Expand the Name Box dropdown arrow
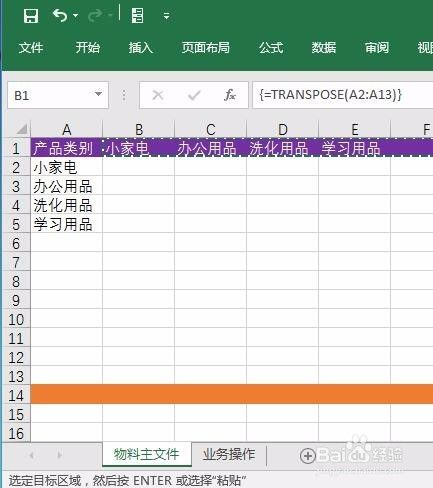The image size is (433, 488). pos(98,94)
